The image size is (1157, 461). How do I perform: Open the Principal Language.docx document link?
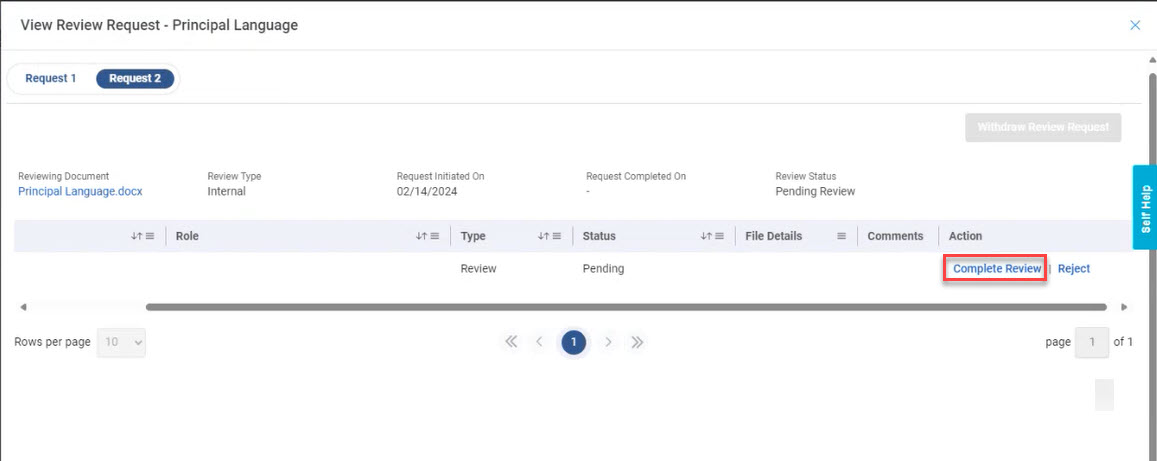click(80, 191)
